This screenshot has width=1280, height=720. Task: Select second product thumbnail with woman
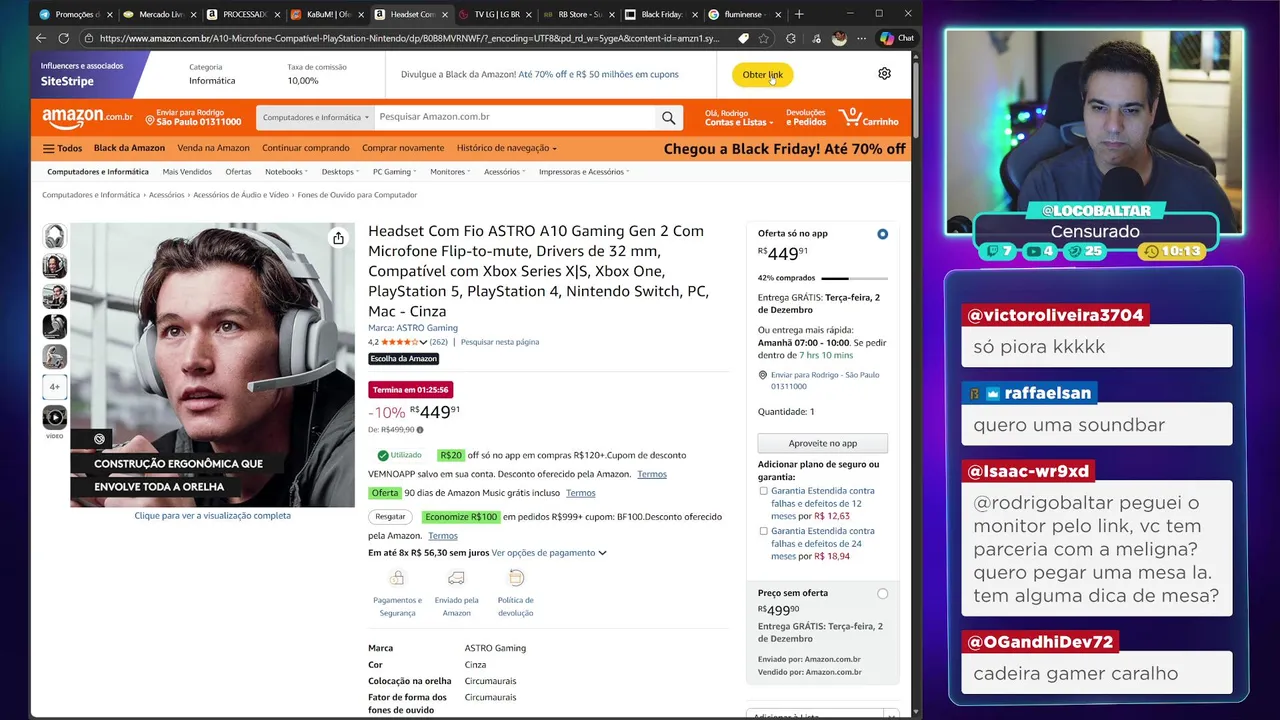point(54,266)
